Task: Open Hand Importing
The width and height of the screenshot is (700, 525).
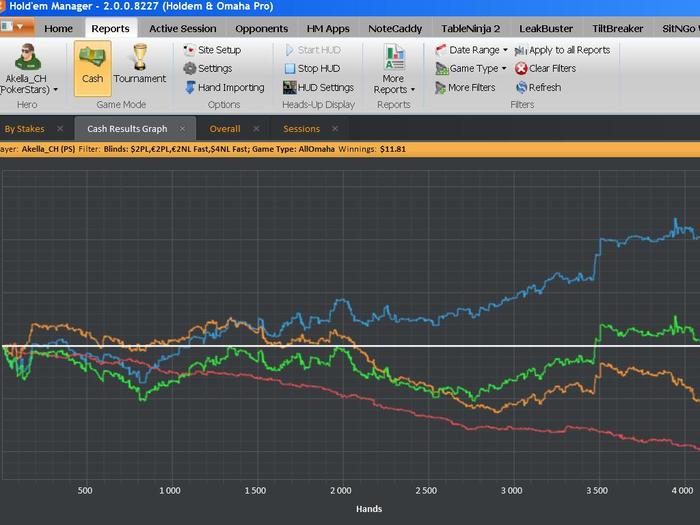Action: [x=225, y=88]
